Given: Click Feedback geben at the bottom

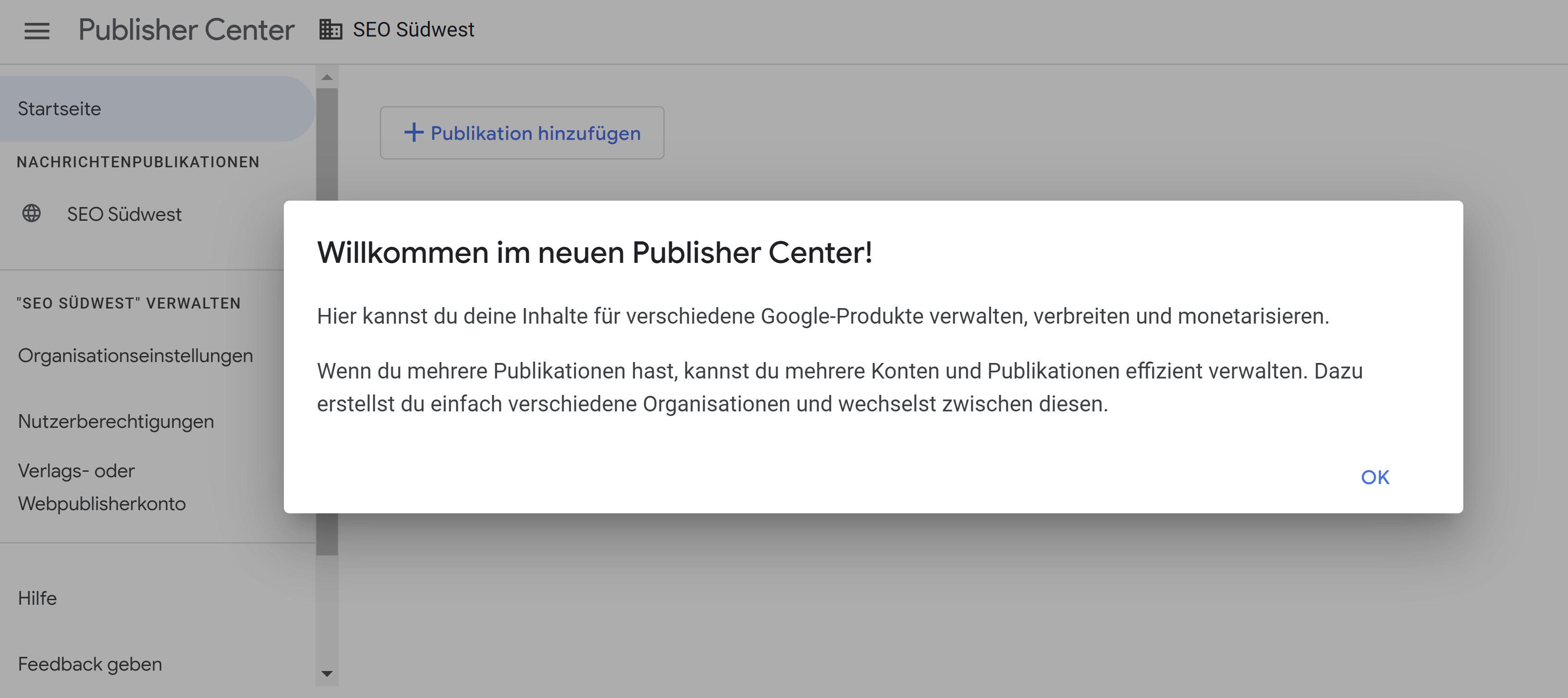Looking at the screenshot, I should [x=90, y=664].
